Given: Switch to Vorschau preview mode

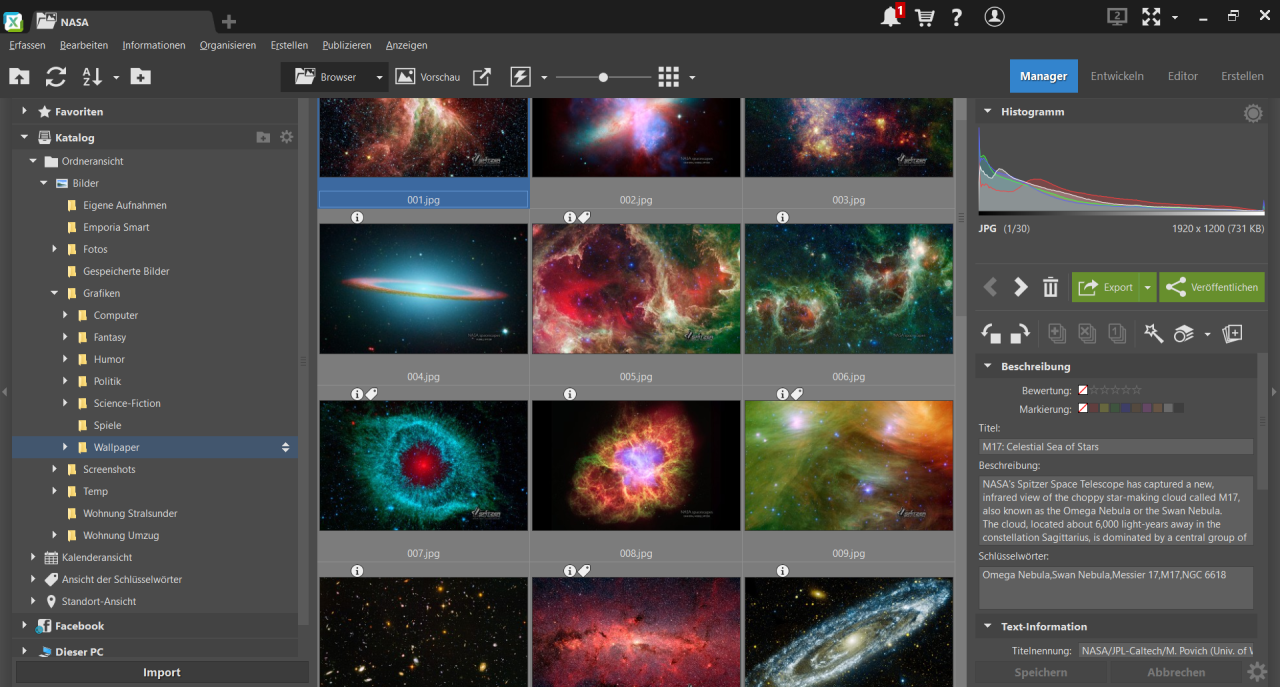Looking at the screenshot, I should pos(427,77).
